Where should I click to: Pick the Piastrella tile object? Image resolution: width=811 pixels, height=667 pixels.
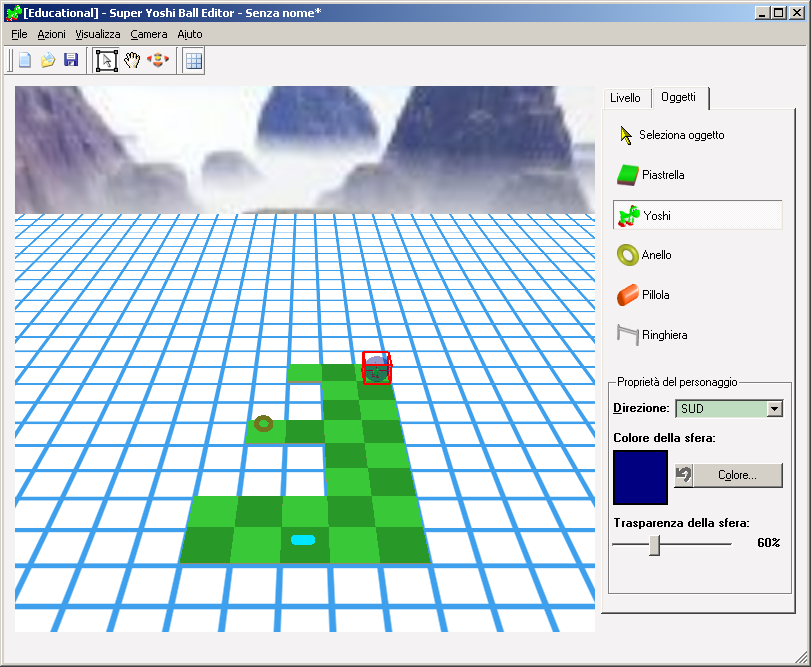[x=651, y=175]
